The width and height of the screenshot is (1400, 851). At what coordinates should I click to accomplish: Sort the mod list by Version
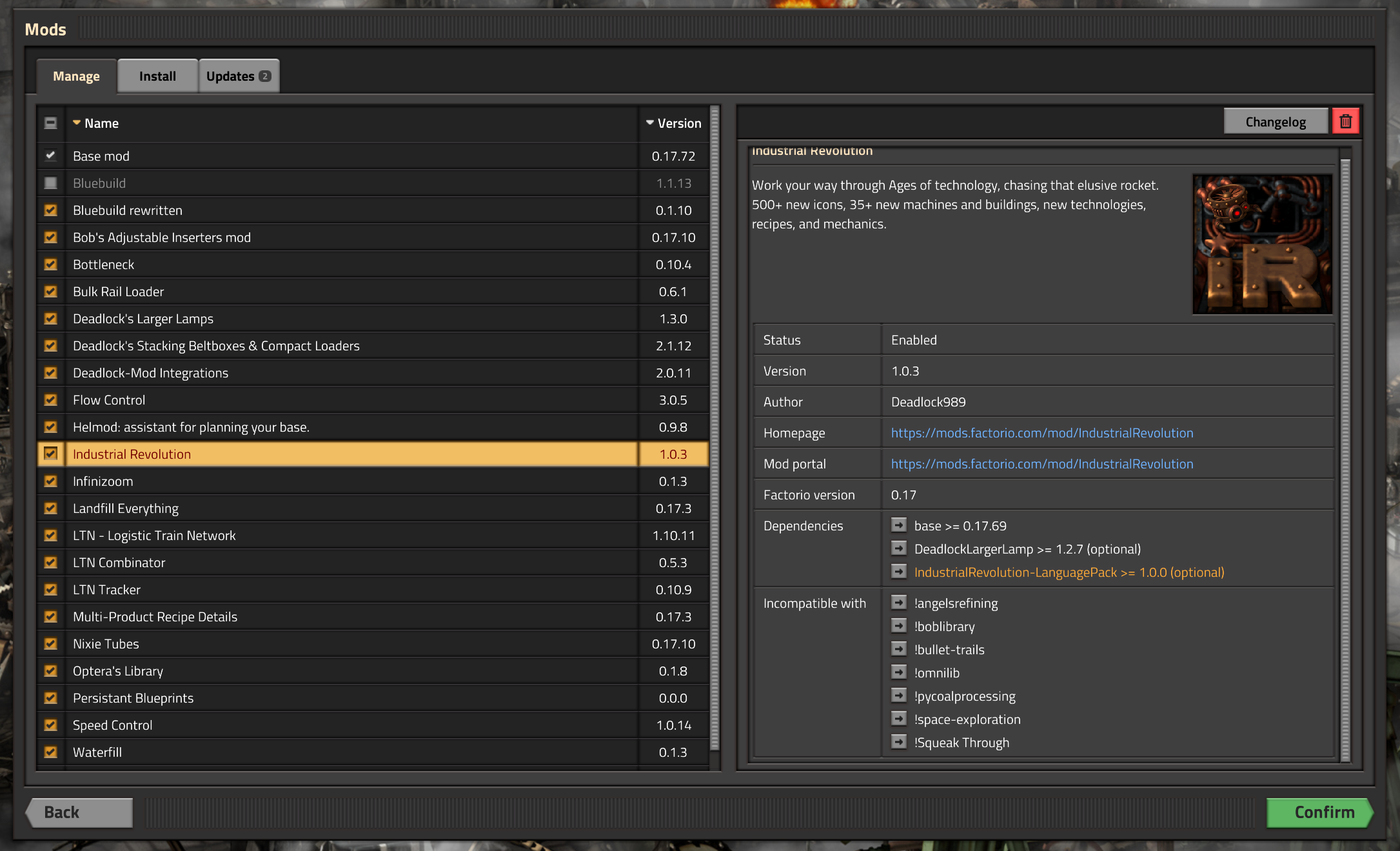point(674,123)
